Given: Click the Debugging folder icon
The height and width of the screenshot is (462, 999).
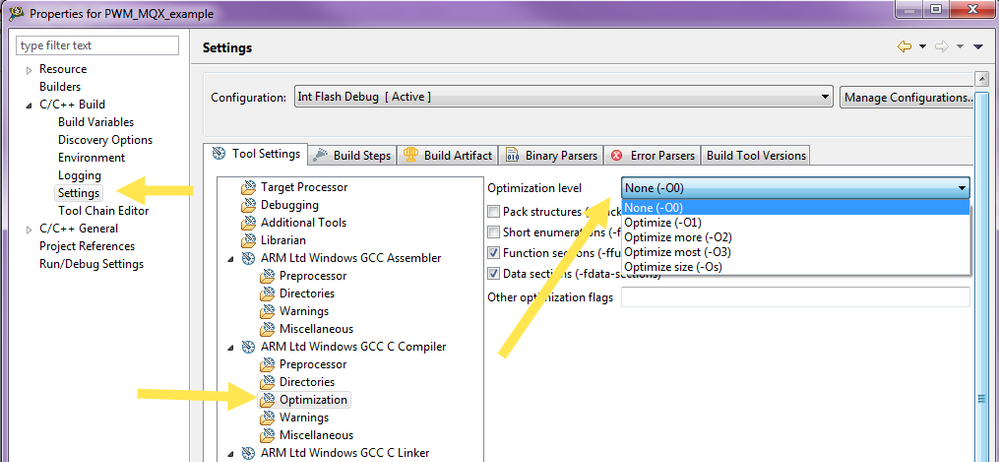Looking at the screenshot, I should click(248, 205).
